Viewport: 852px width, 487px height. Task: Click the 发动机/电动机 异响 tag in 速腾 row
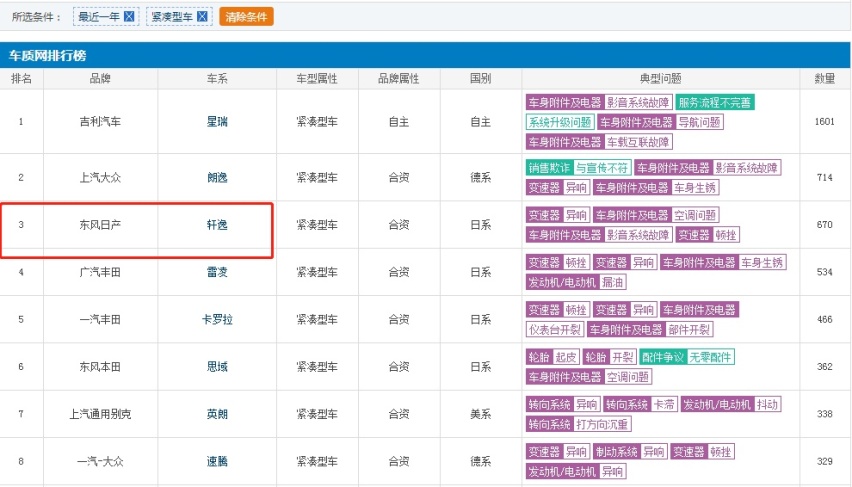coord(576,471)
